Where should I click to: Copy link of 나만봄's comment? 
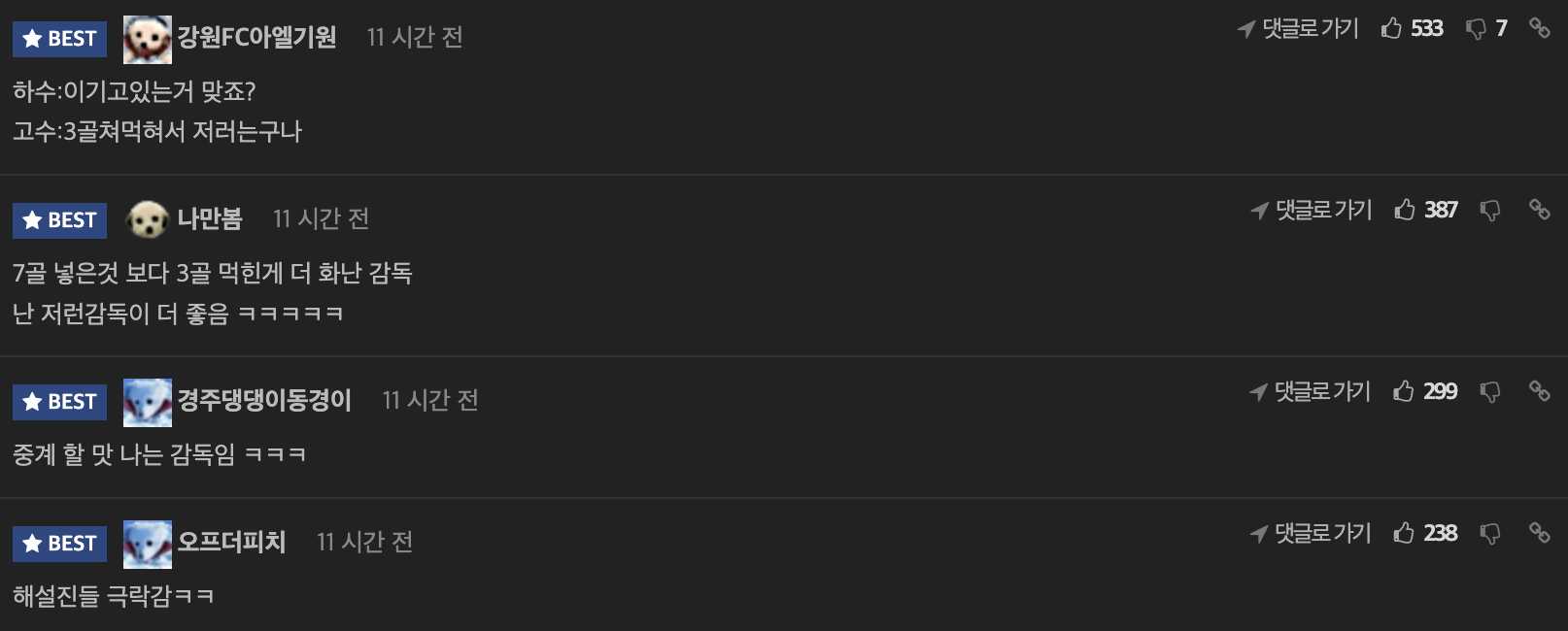(x=1539, y=210)
